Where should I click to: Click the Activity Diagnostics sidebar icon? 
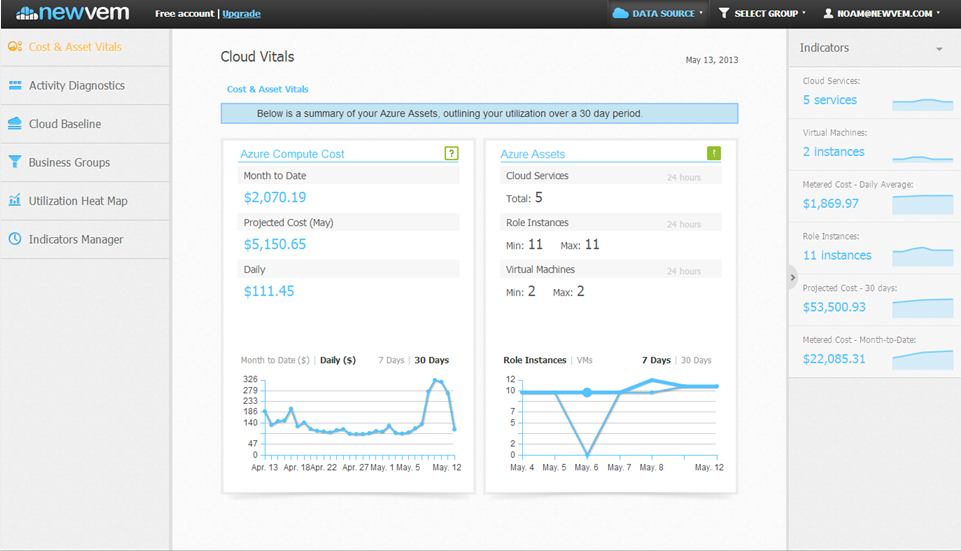click(15, 85)
